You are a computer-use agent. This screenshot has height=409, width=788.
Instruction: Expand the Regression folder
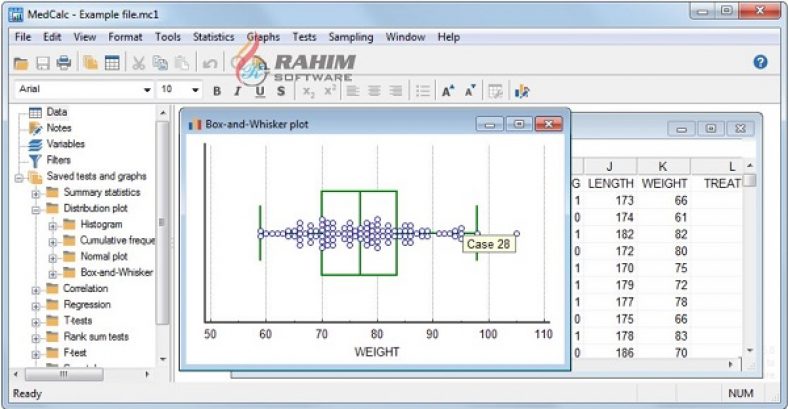coord(36,306)
